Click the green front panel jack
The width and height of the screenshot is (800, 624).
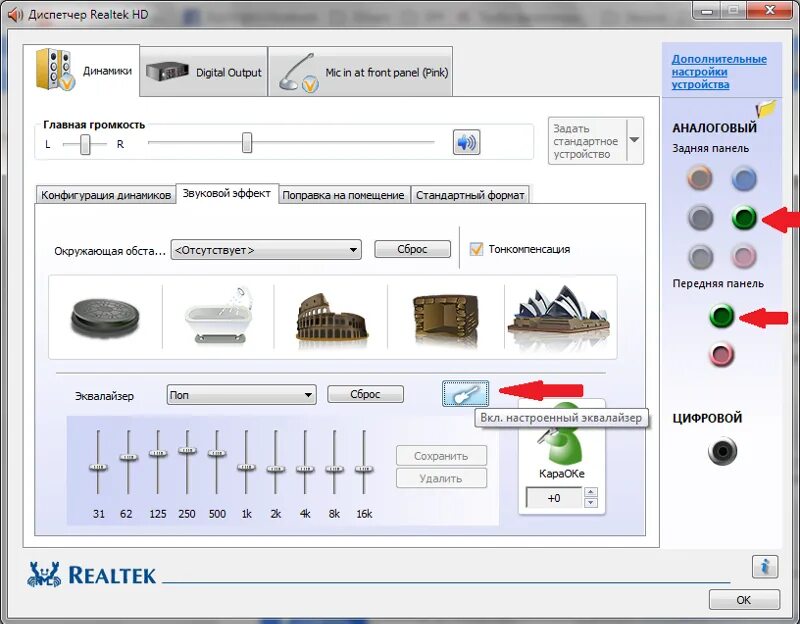coord(721,316)
